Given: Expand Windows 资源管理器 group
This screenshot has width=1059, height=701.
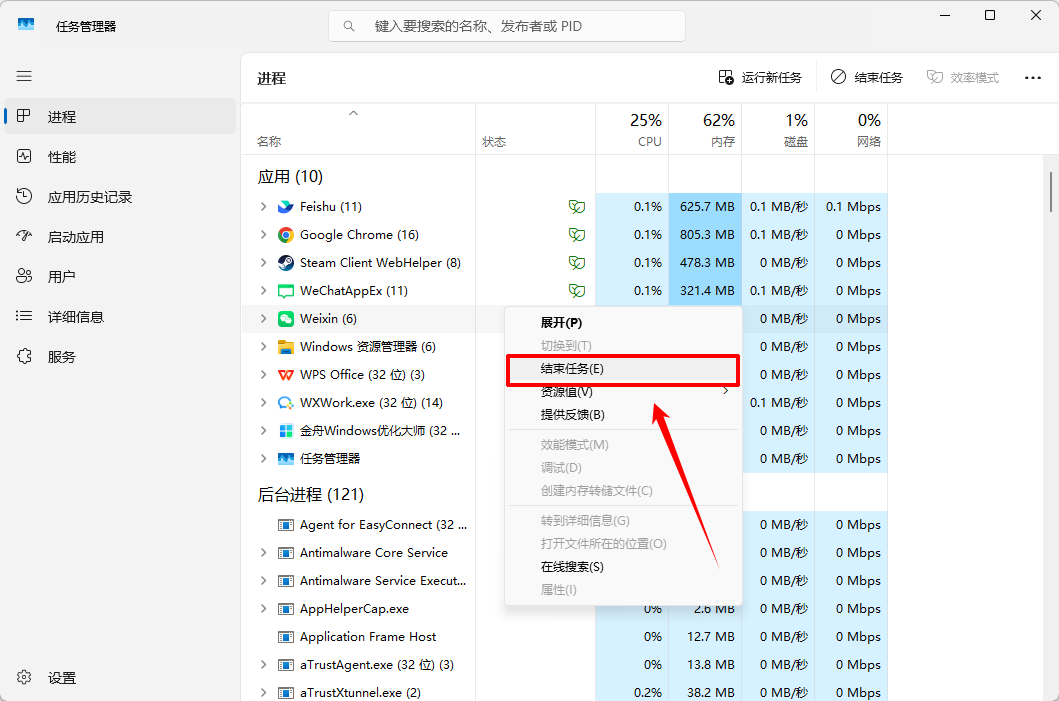Looking at the screenshot, I should pos(263,346).
